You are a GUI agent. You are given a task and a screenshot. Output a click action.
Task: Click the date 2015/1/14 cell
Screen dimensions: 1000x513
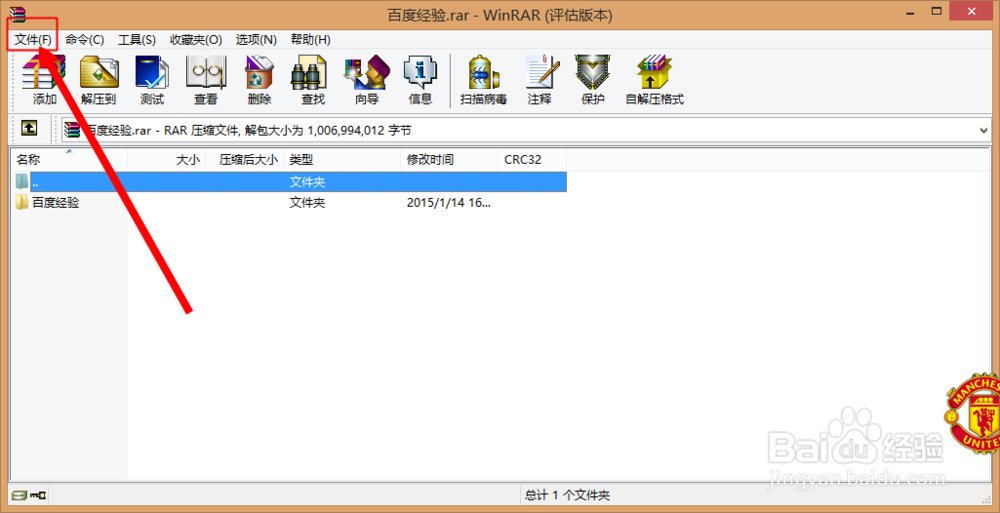pos(449,203)
